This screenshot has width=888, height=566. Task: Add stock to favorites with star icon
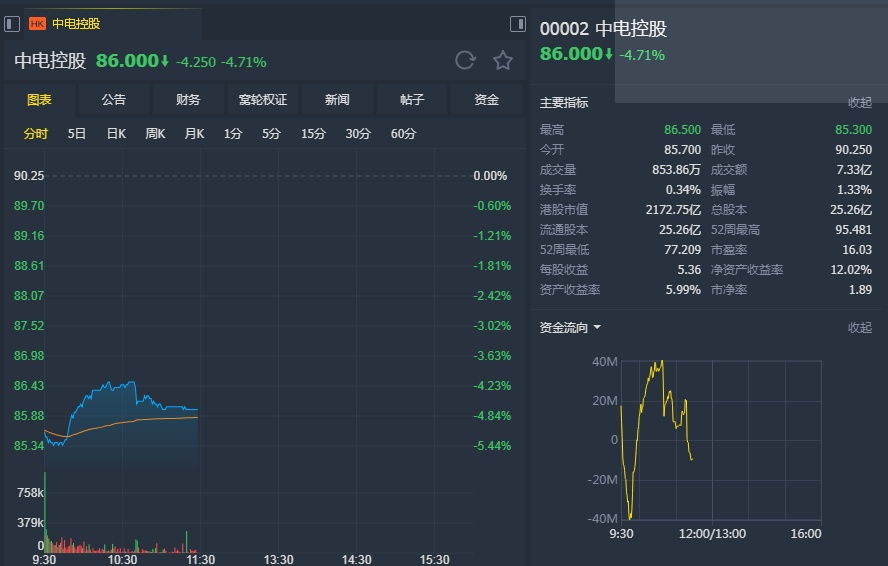[502, 60]
